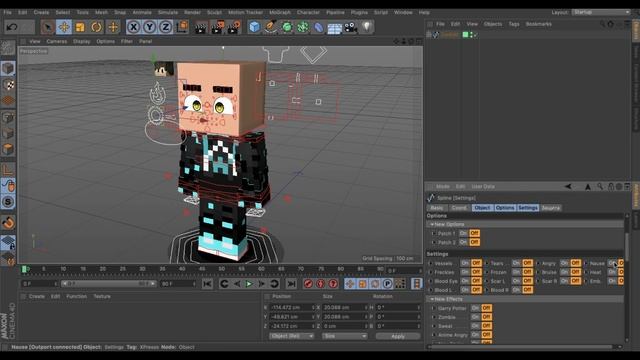Toggle the Y axis lock
This screenshot has height=360, width=640.
(149, 27)
